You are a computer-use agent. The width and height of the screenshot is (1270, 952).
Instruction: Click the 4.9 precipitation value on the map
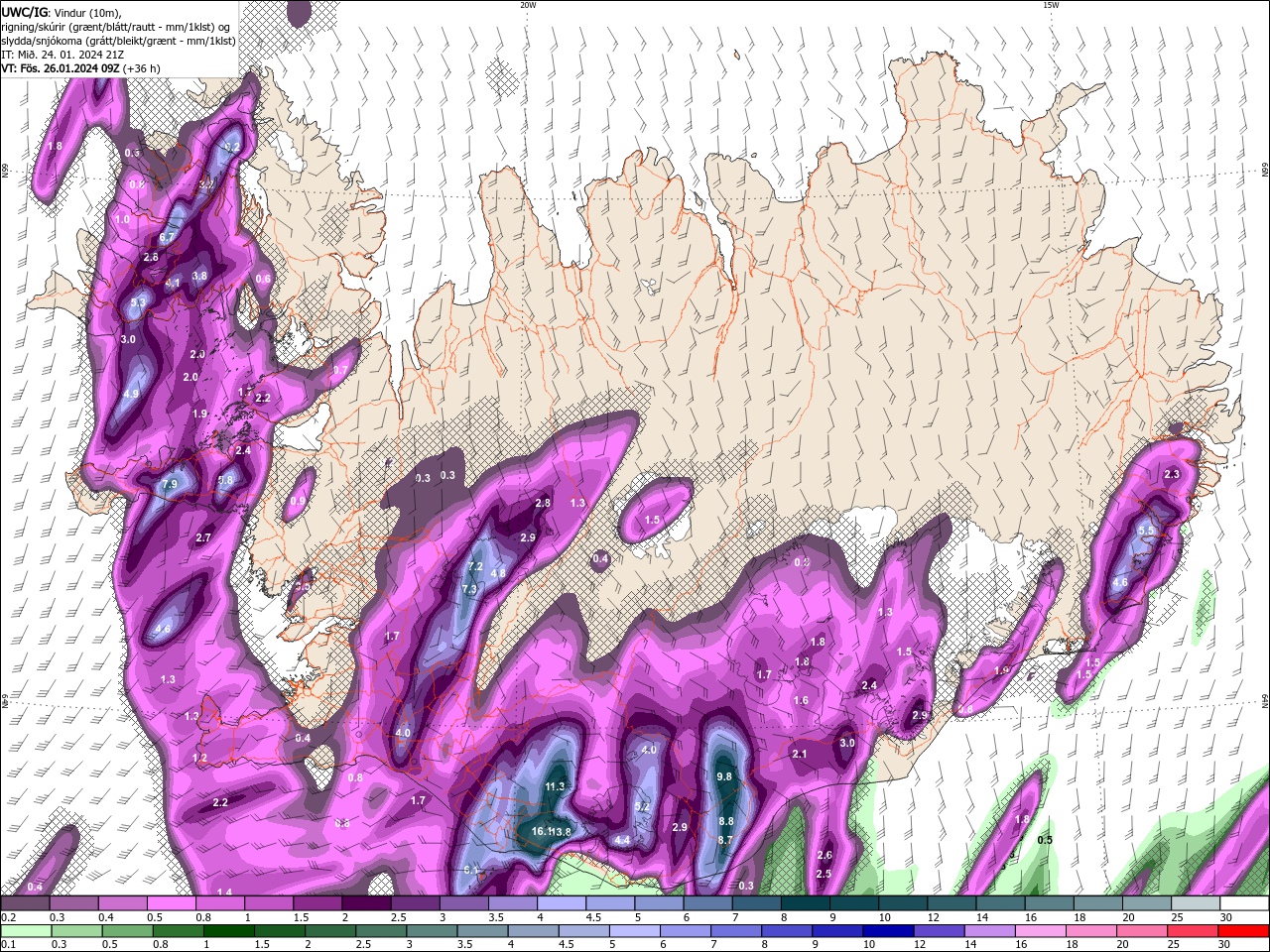[131, 394]
